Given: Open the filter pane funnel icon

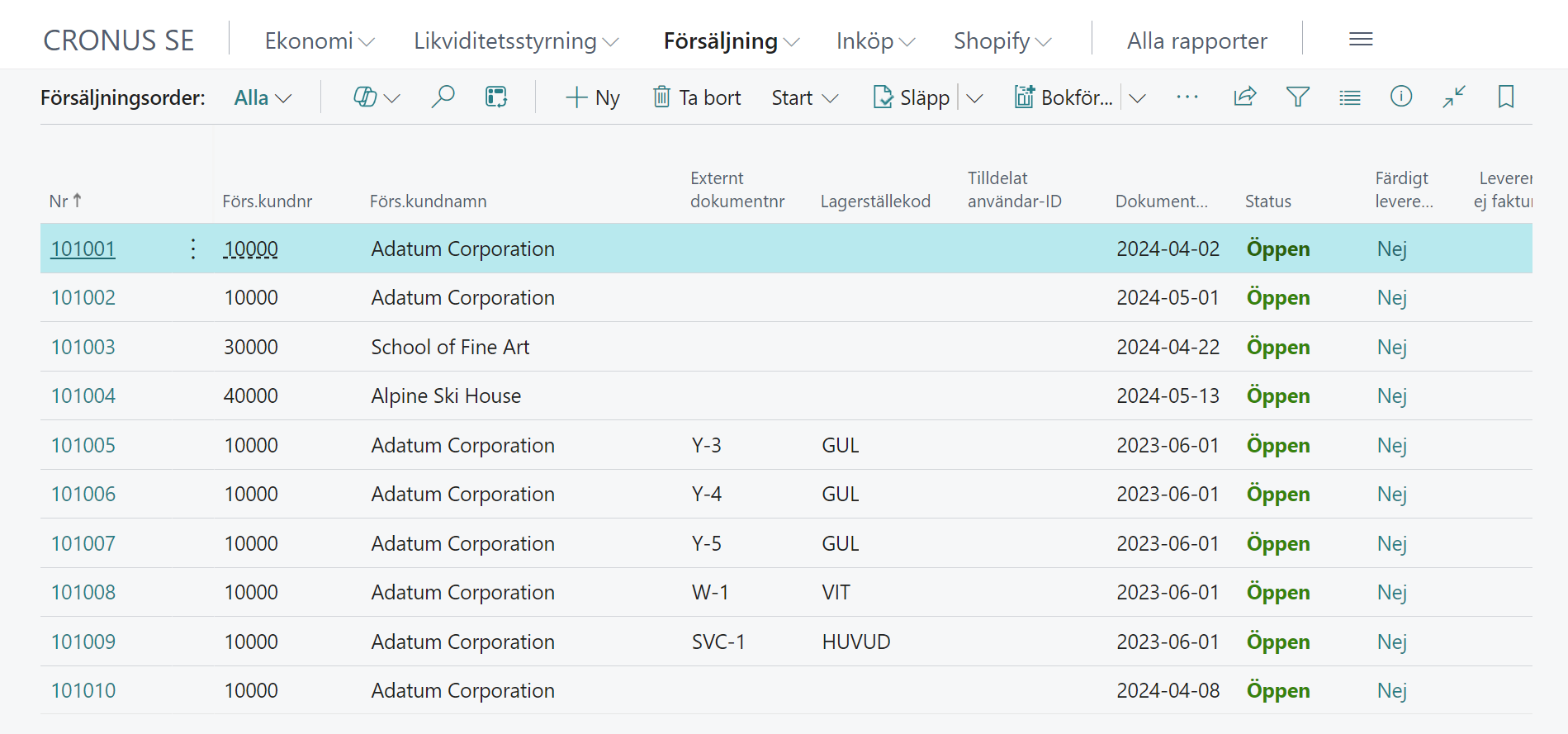Looking at the screenshot, I should pyautogui.click(x=1297, y=97).
